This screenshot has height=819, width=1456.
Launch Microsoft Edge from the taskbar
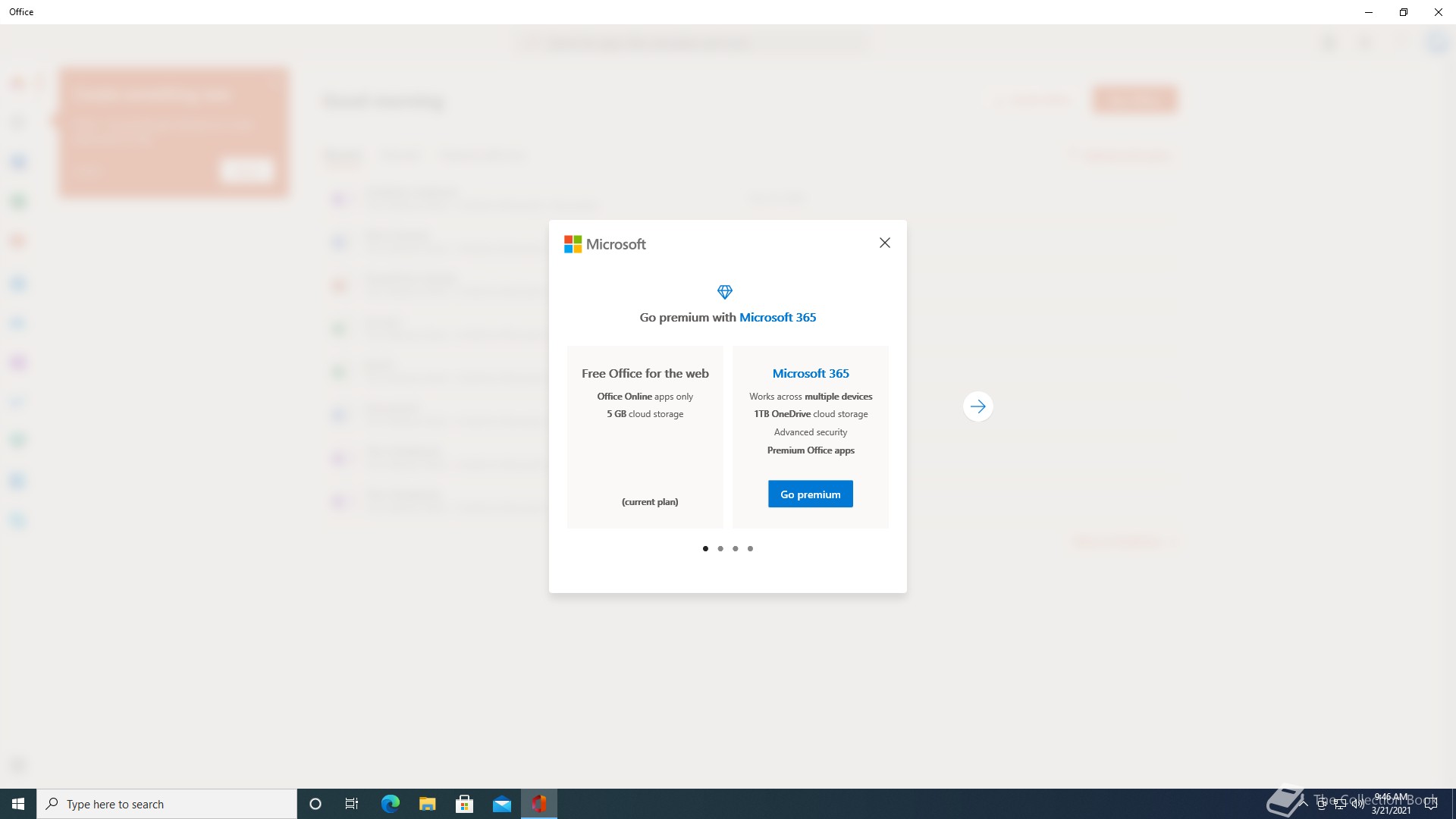[x=390, y=804]
